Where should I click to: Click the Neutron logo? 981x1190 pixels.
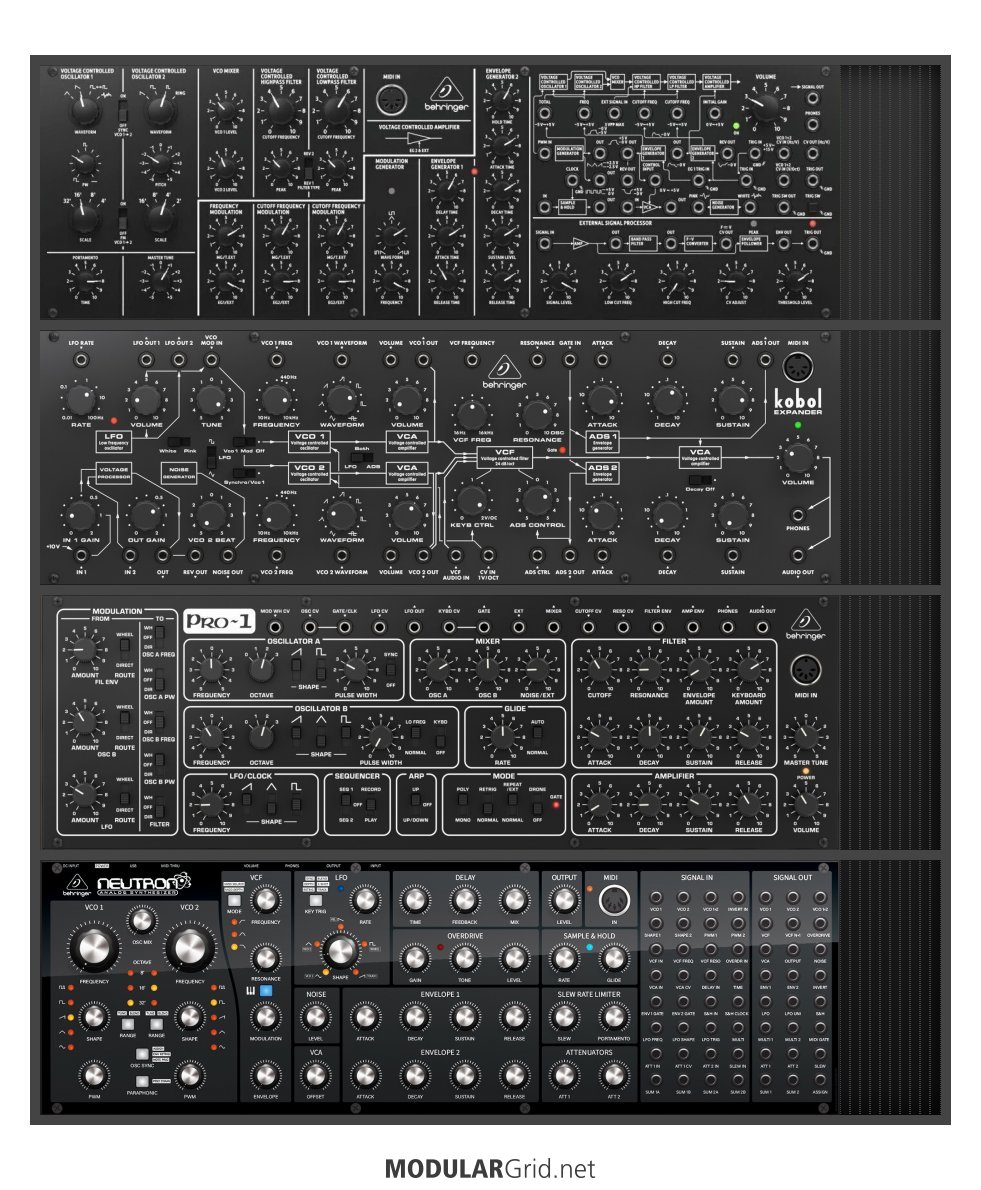click(x=144, y=883)
